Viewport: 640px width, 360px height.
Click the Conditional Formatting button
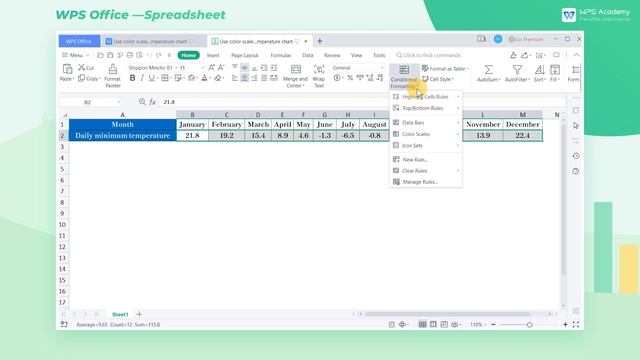[404, 77]
